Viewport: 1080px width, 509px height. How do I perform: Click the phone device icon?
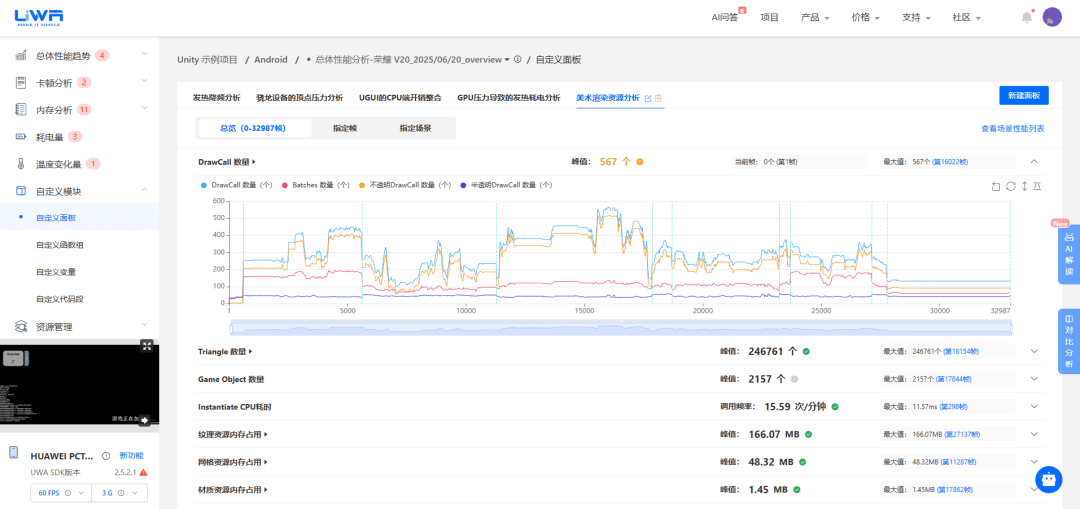13,453
